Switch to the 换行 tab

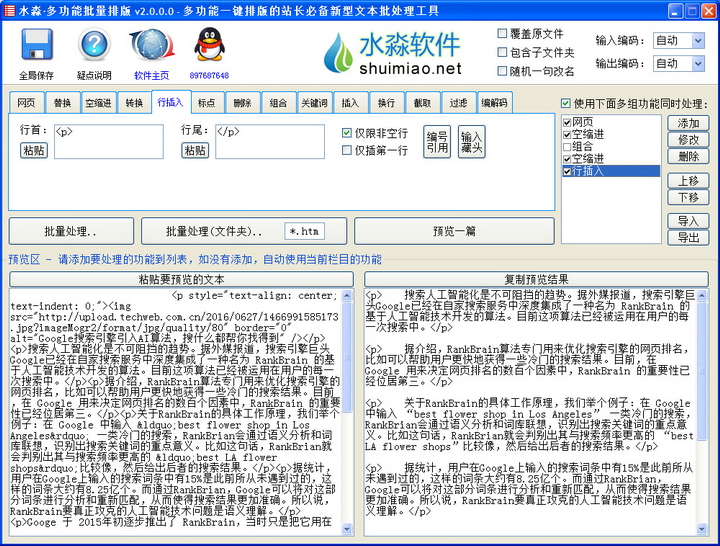point(386,102)
